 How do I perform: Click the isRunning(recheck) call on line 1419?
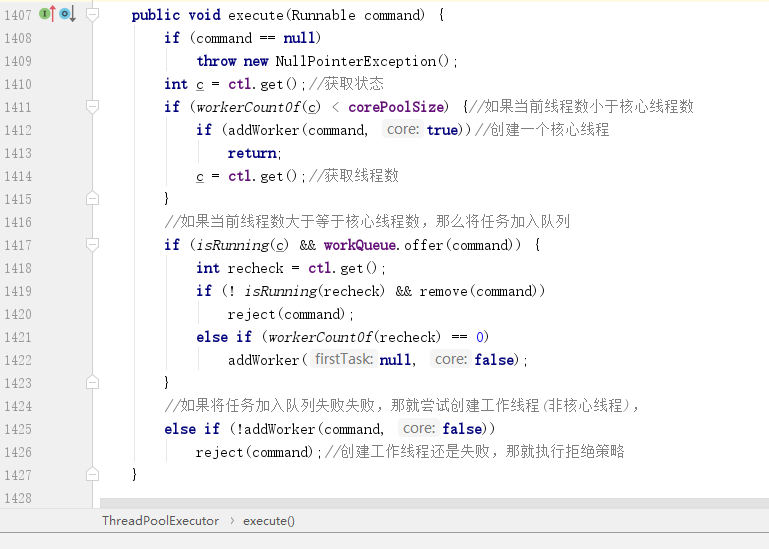pyautogui.click(x=314, y=291)
